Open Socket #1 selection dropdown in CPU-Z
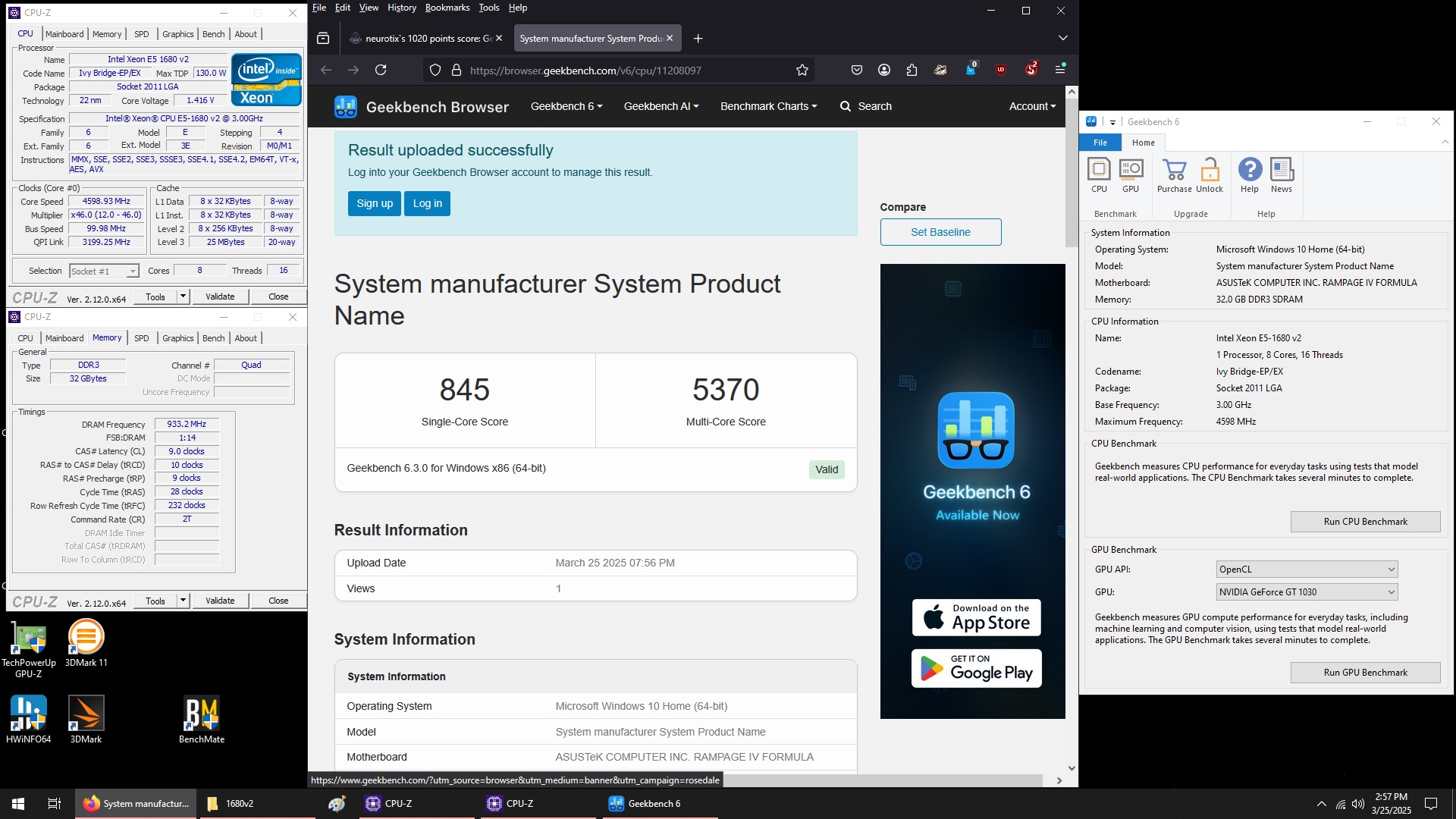Image resolution: width=1456 pixels, height=819 pixels. point(104,271)
